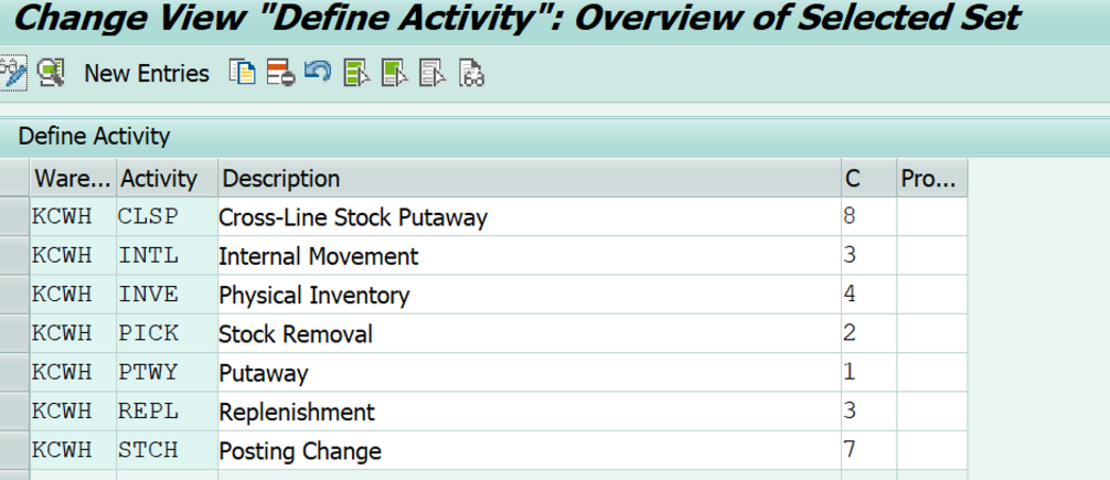
Task: Open Details via the magnifier icon
Action: tap(51, 72)
